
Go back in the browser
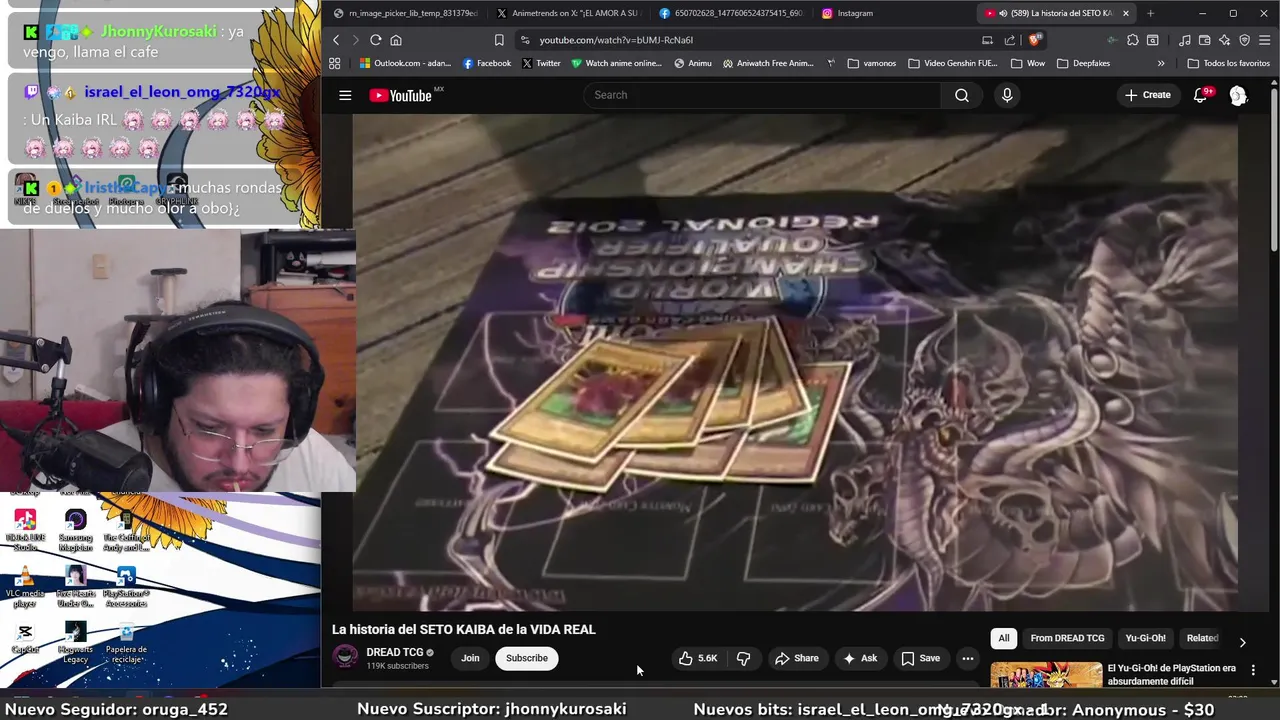pos(336,40)
